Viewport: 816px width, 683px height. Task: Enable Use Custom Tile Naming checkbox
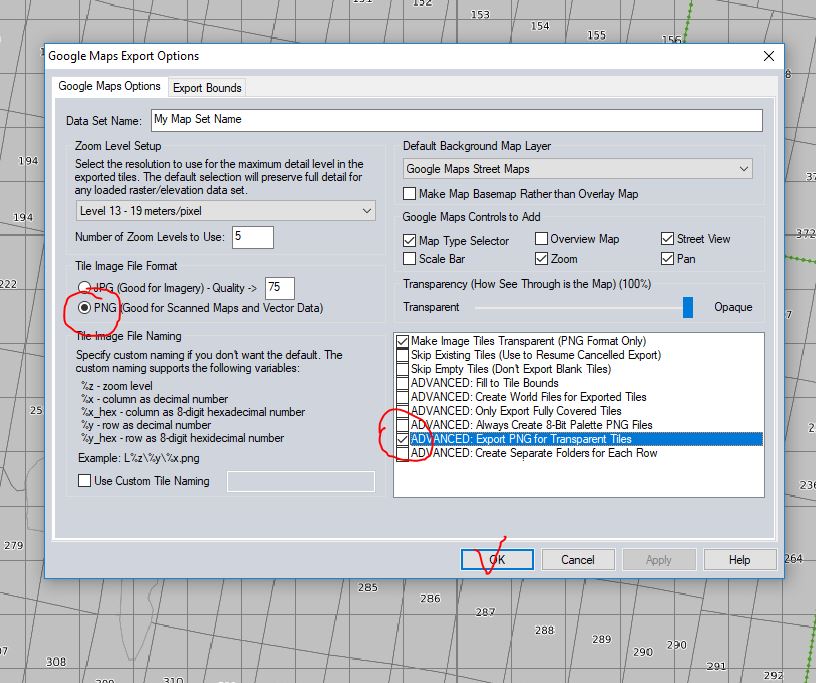coord(84,481)
